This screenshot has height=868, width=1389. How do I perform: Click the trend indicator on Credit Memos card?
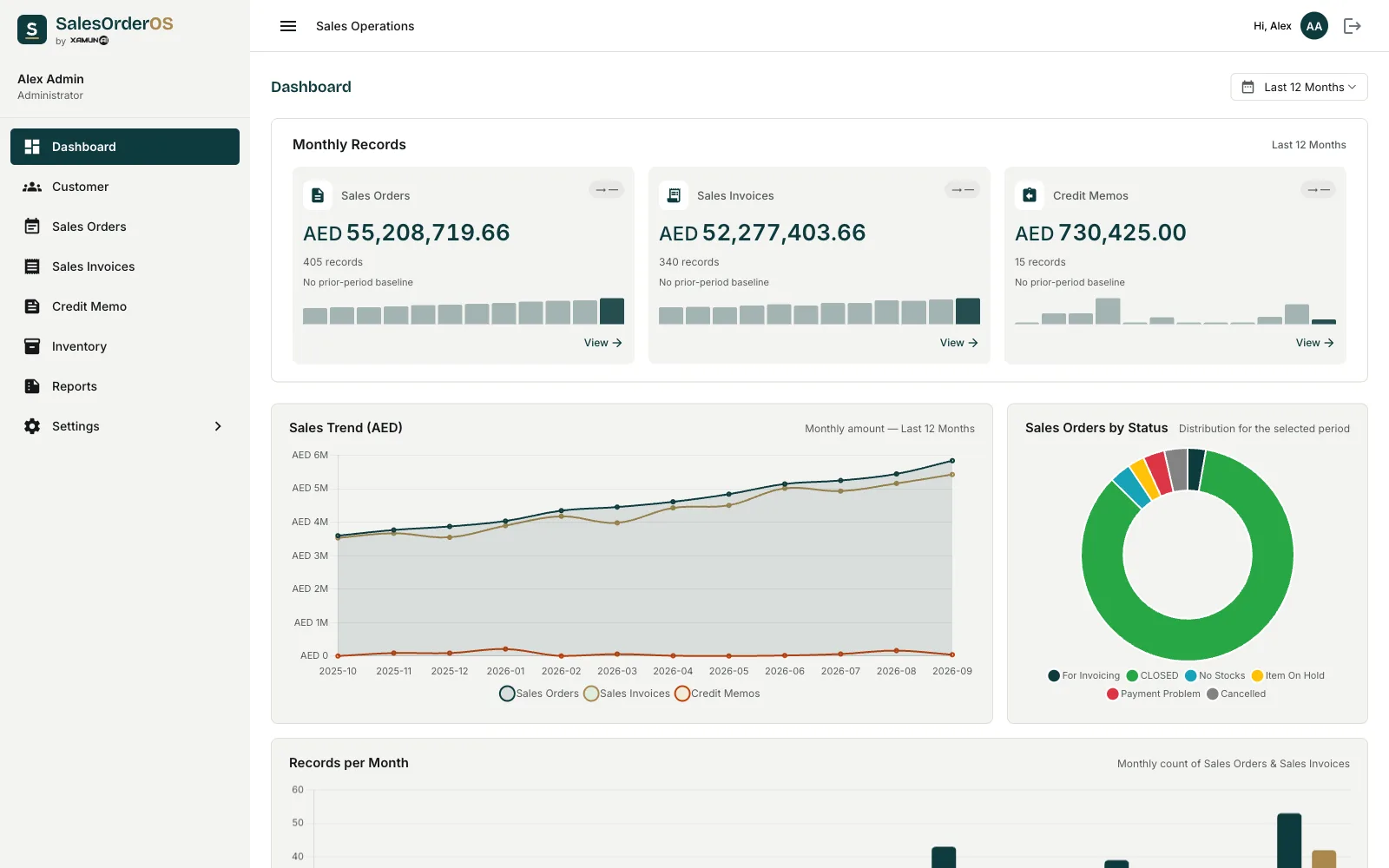click(x=1319, y=189)
